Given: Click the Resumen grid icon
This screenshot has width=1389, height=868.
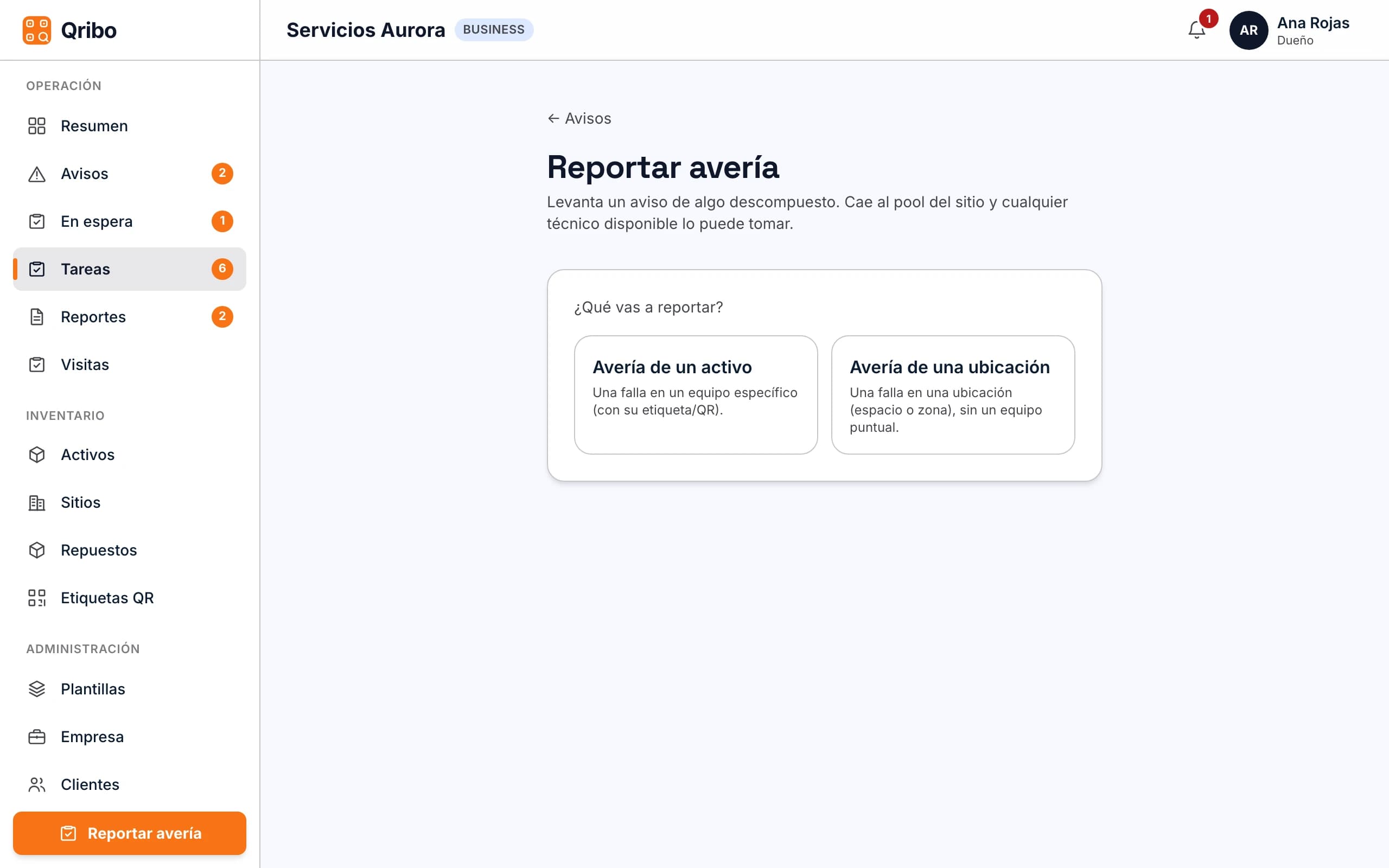Looking at the screenshot, I should click(x=37, y=126).
